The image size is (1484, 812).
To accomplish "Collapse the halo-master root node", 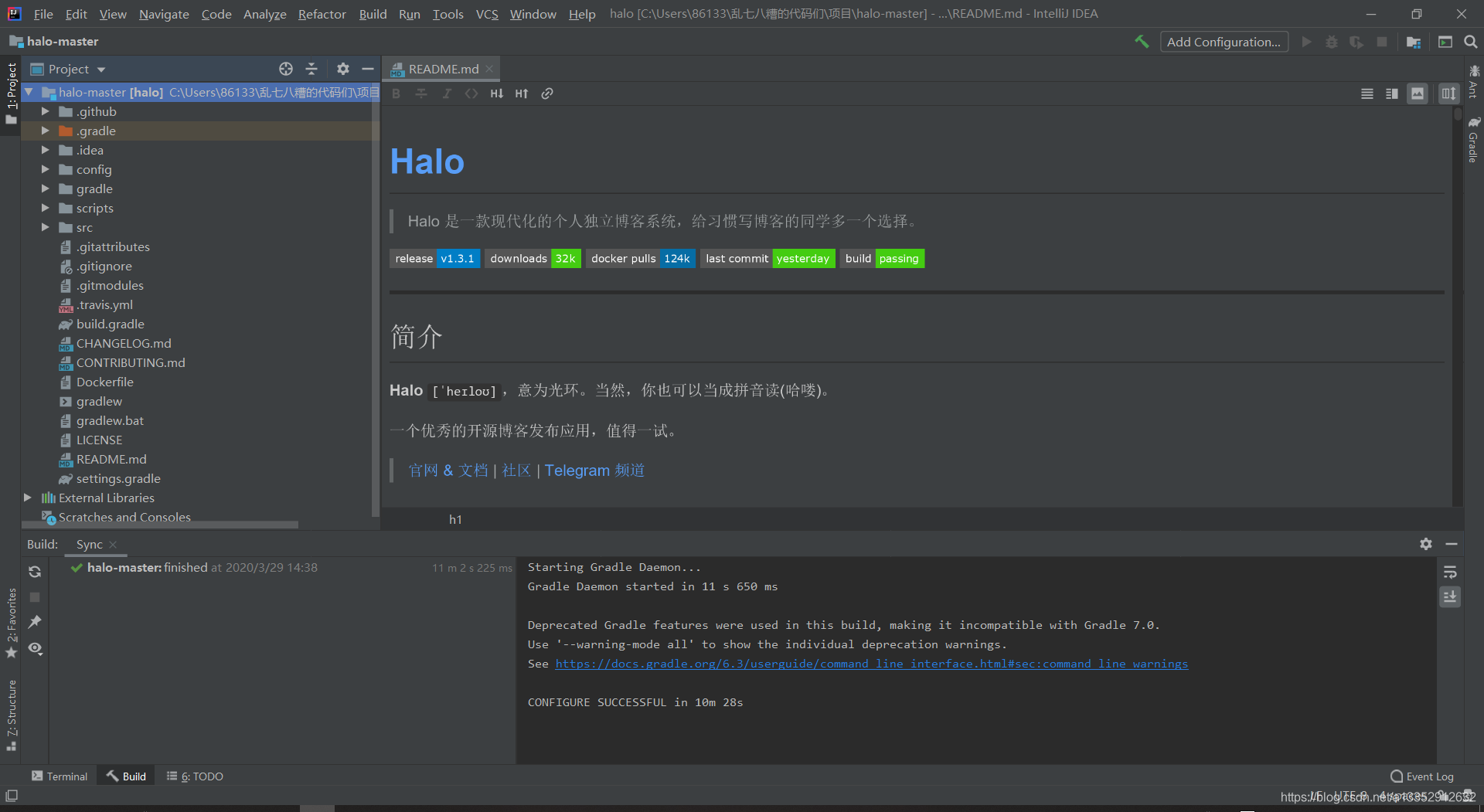I will [x=29, y=92].
